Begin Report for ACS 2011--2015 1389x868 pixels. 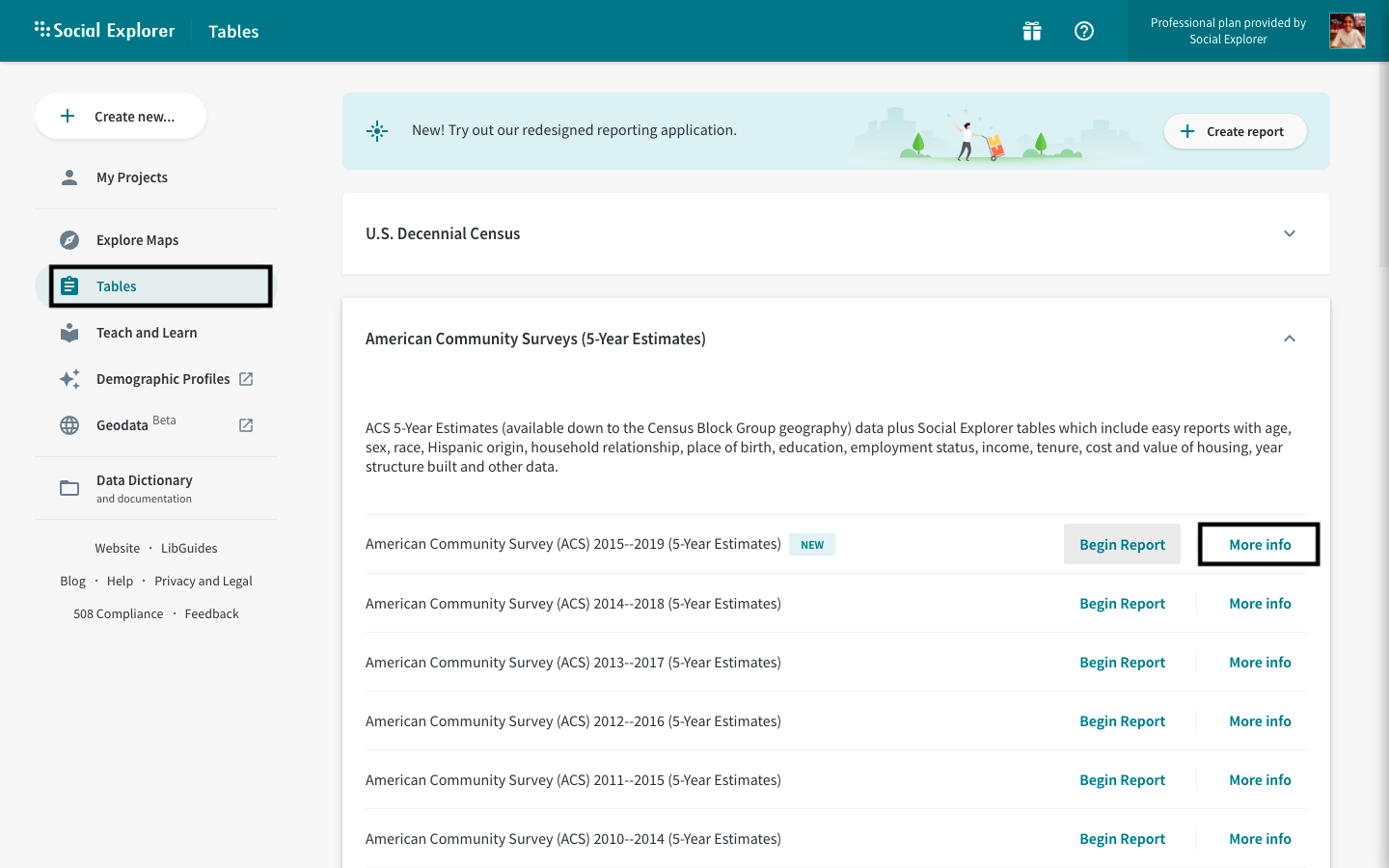coord(1122,779)
